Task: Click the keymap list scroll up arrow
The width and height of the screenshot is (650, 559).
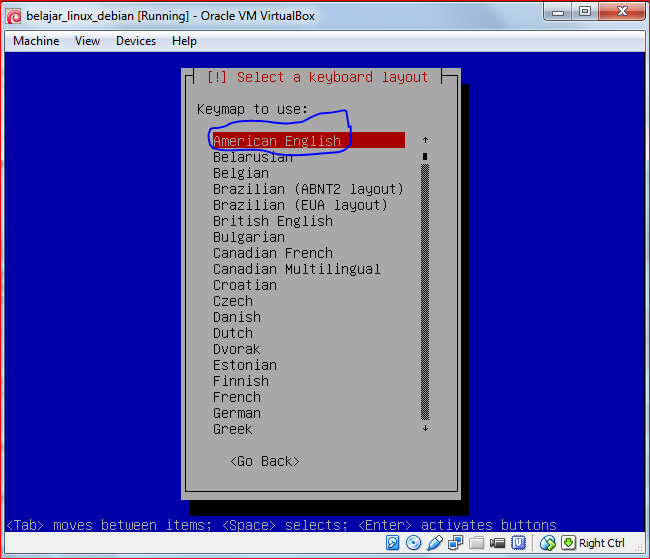Action: pos(425,140)
